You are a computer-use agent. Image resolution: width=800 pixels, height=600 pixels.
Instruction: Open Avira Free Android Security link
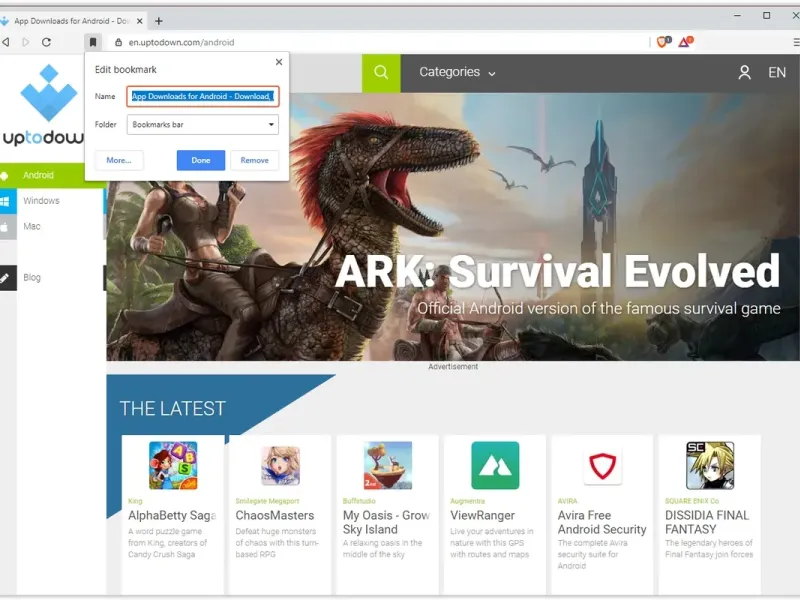click(x=602, y=522)
